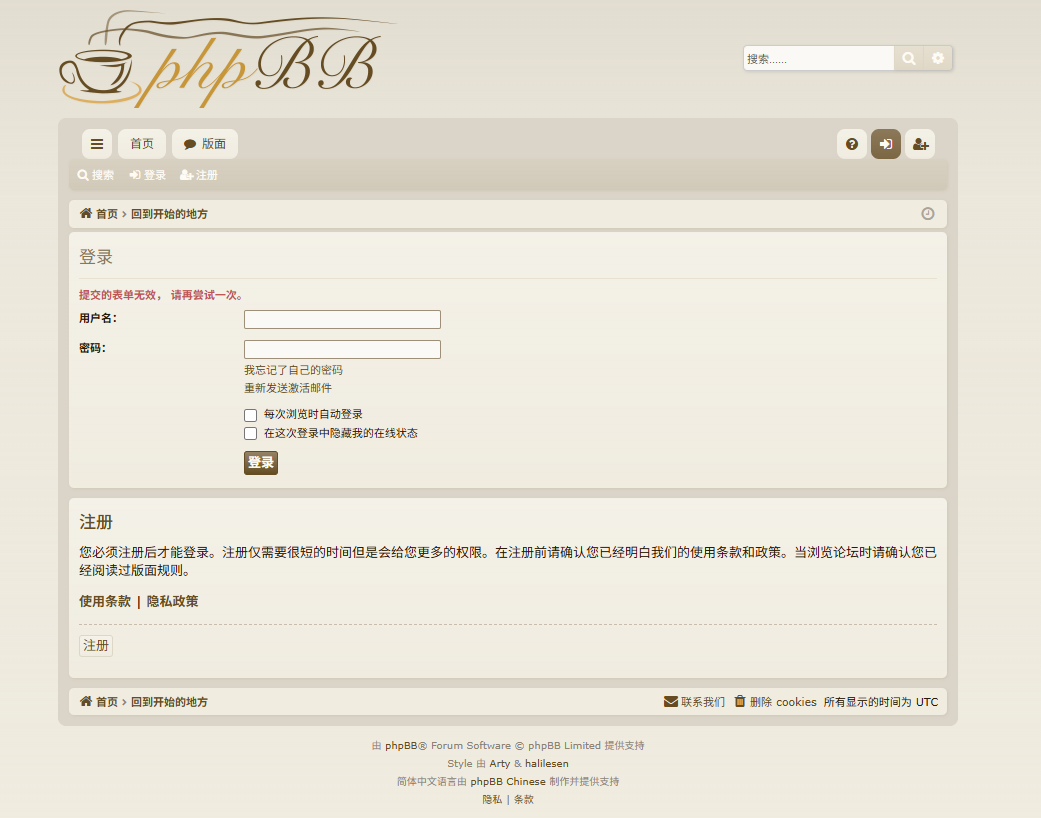
Task: Click the clock icon in breadcrumb bar
Action: click(927, 214)
